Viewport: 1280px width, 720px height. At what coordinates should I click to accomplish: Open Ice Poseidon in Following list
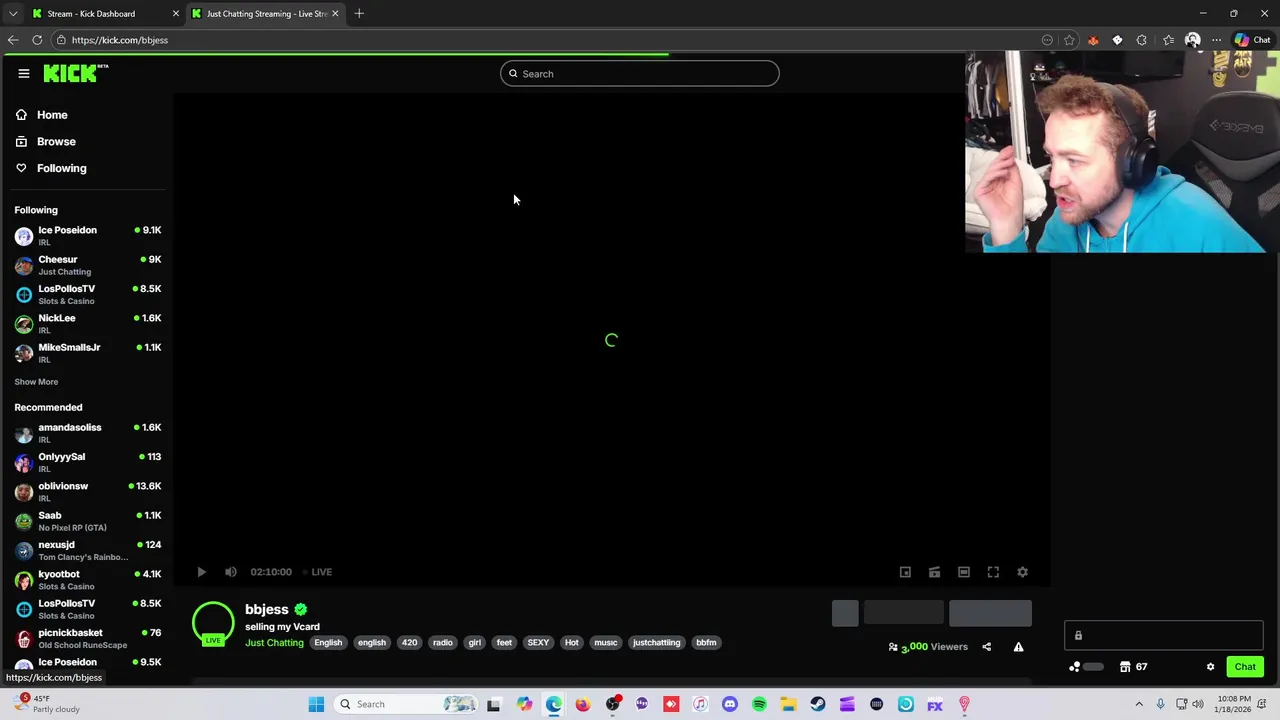point(88,236)
